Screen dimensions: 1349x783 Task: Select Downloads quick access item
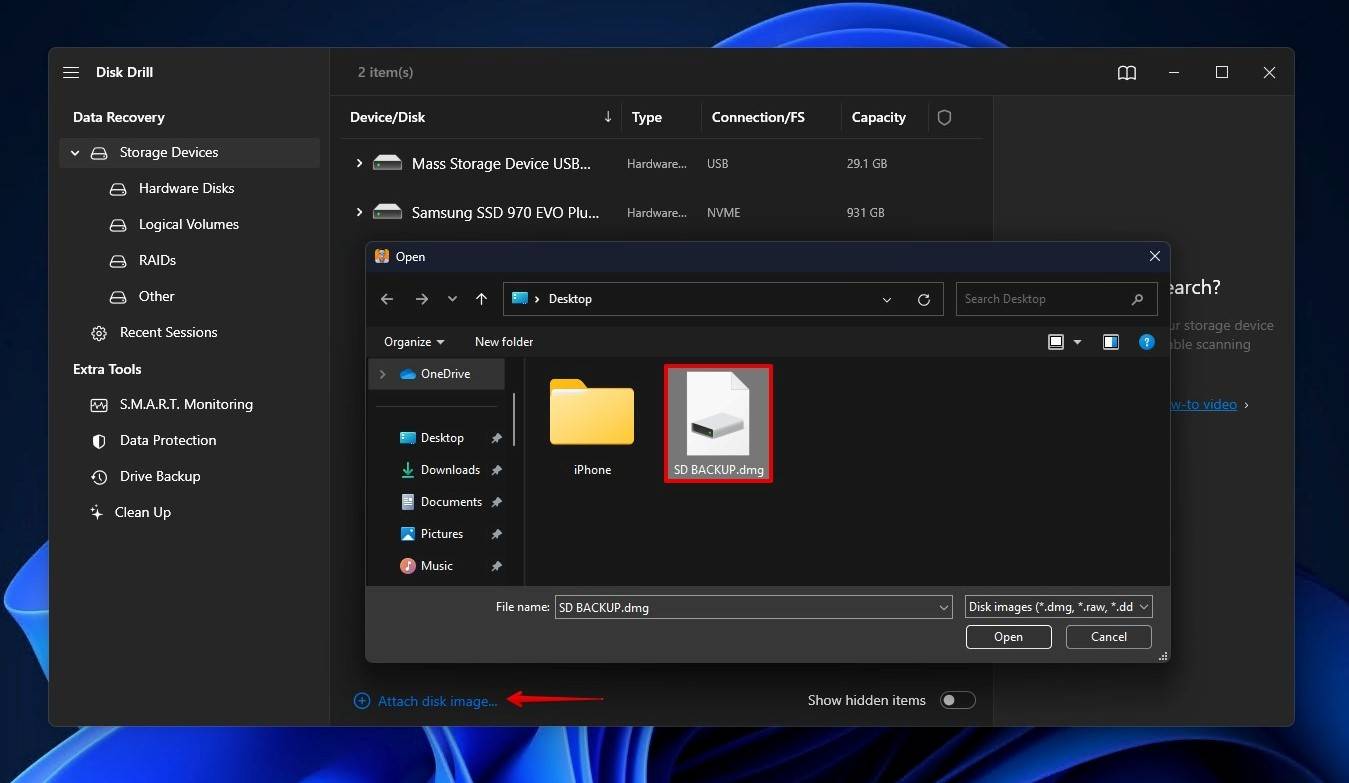[x=450, y=470]
